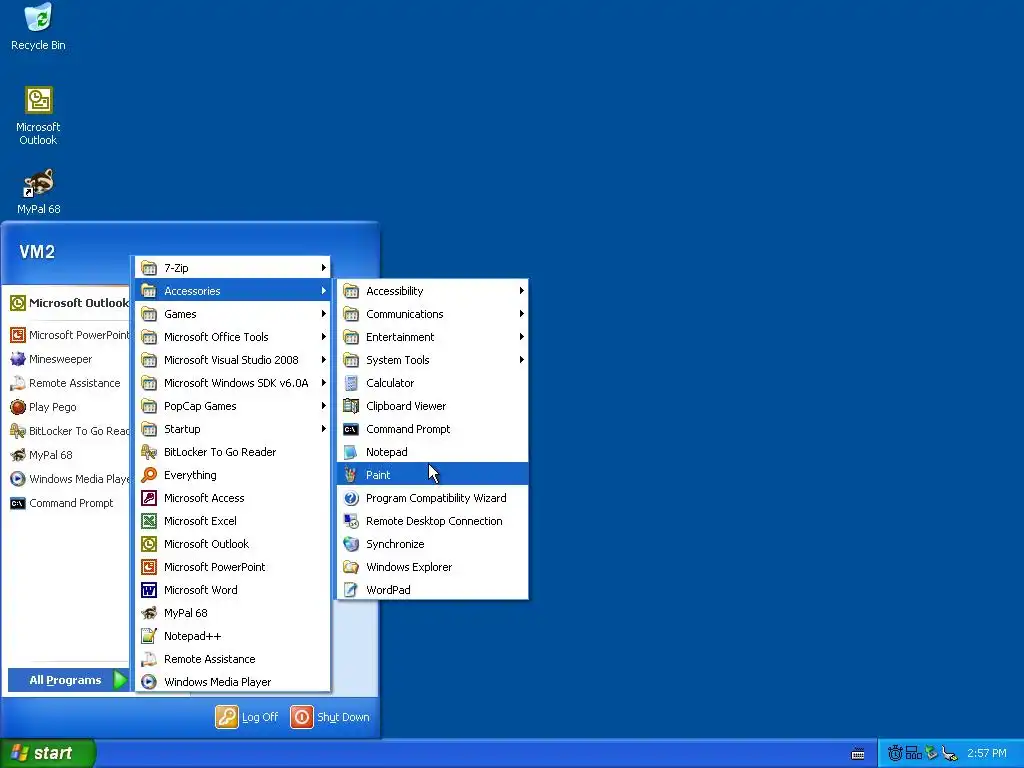Select Microsoft Outlook in All Programs list
The width and height of the screenshot is (1024, 768).
(x=232, y=544)
